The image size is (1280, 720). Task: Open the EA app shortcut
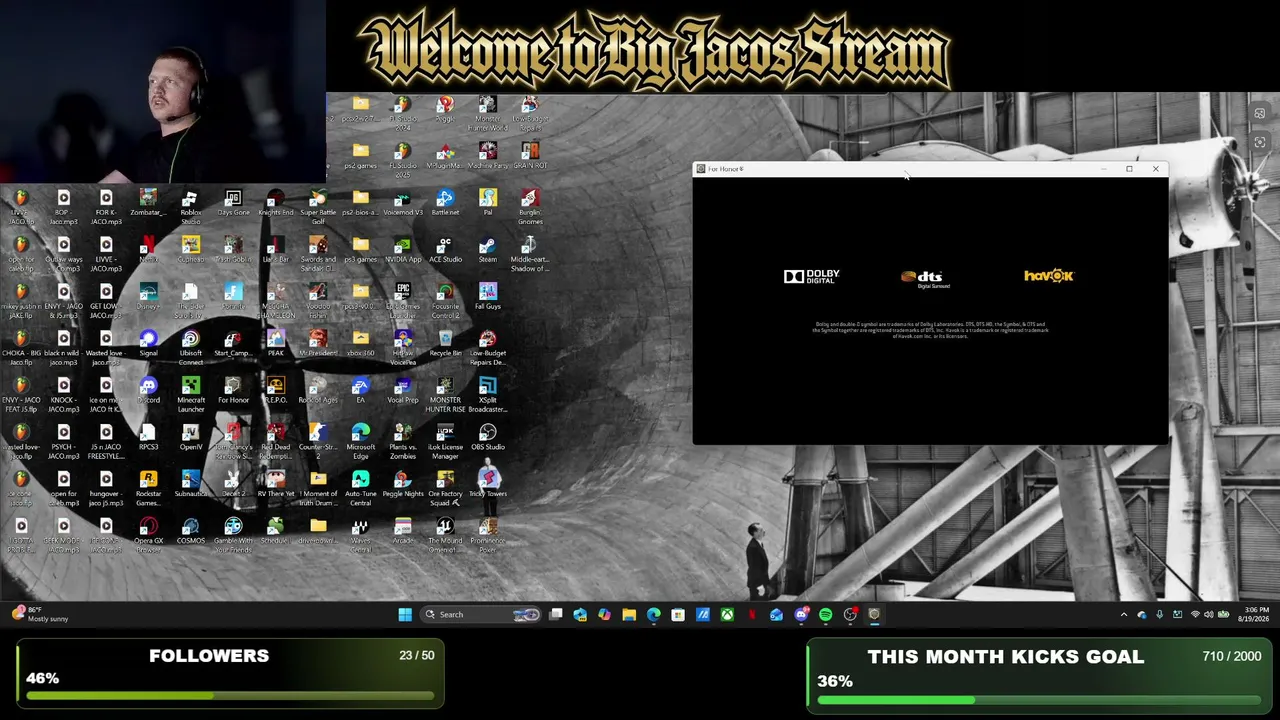click(x=360, y=390)
